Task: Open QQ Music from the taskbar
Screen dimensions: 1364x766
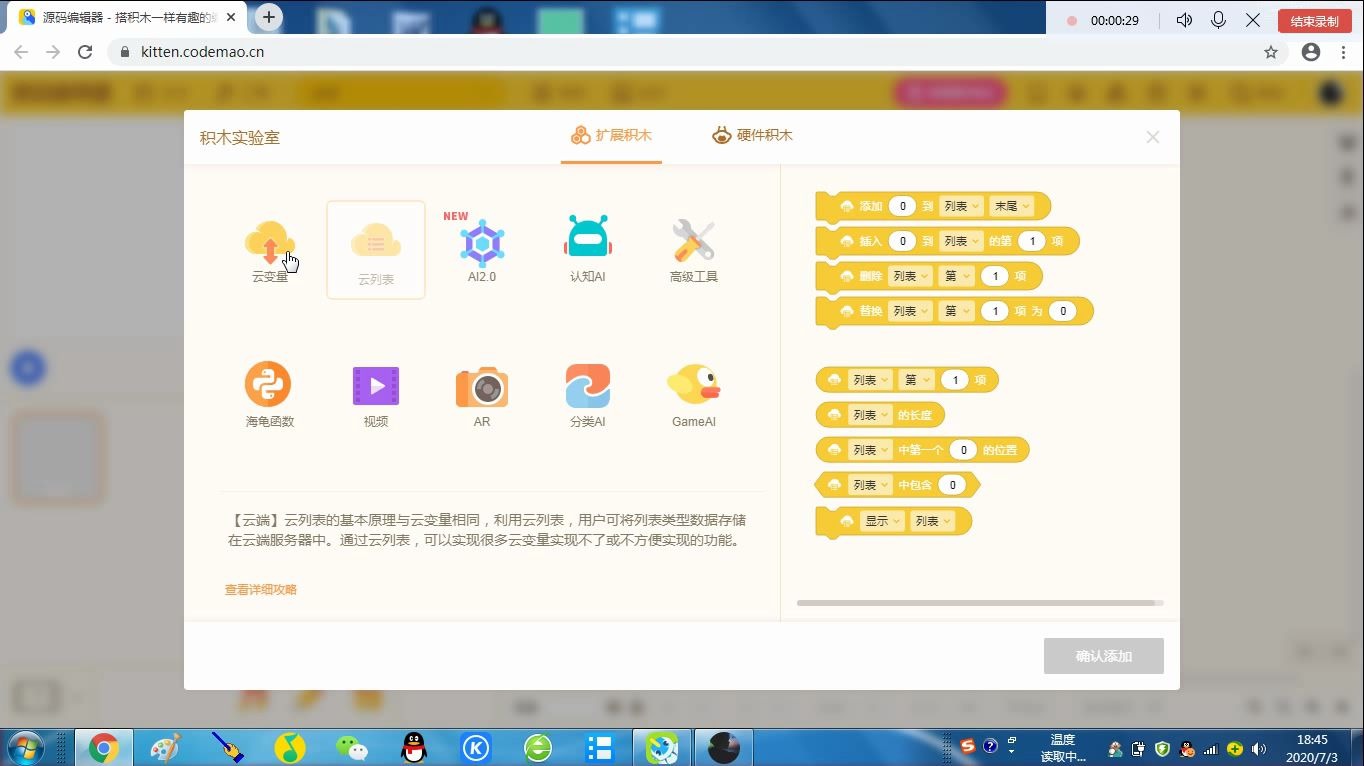Action: pyautogui.click(x=289, y=748)
